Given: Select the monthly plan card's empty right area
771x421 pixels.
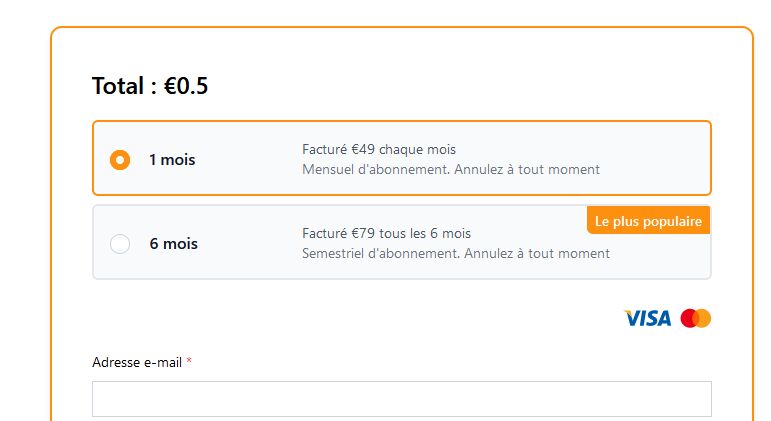Looking at the screenshot, I should (656, 158).
